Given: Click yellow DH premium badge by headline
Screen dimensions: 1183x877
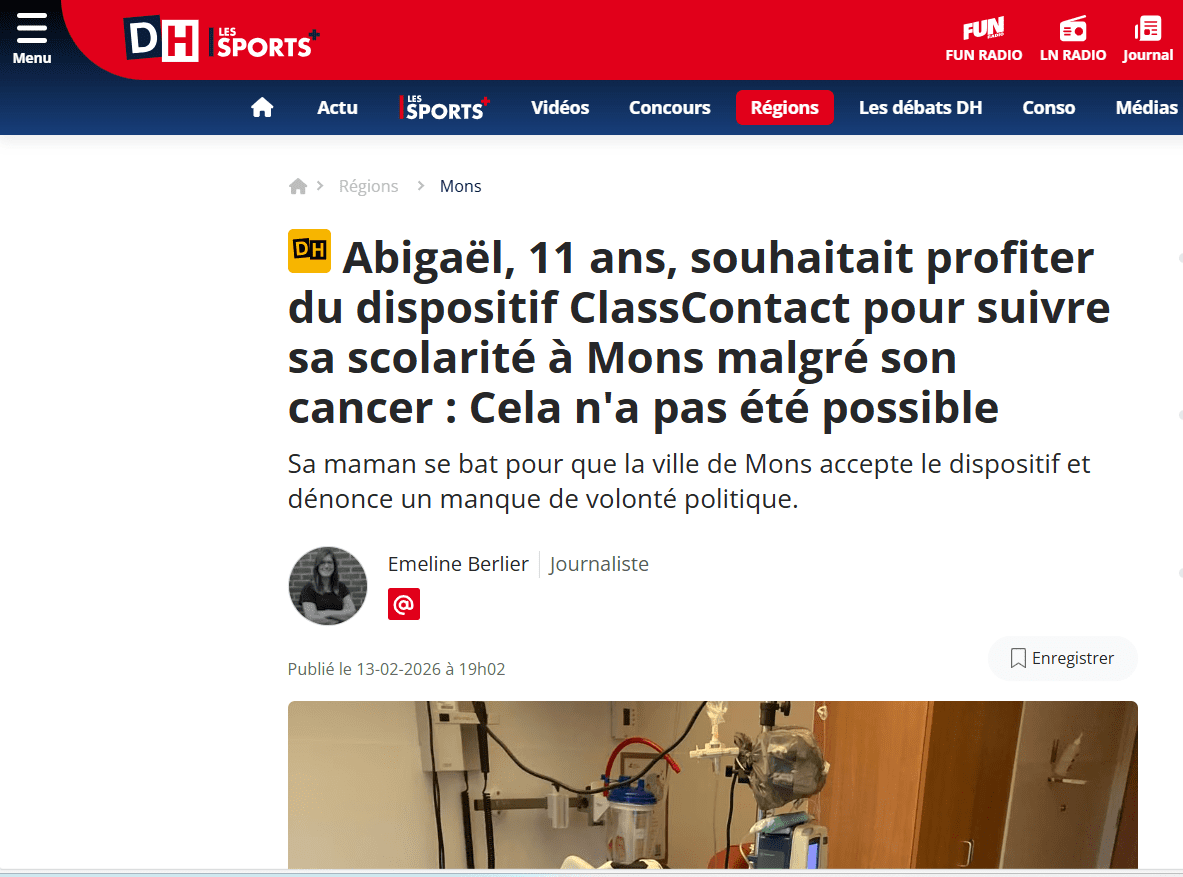Looking at the screenshot, I should point(309,251).
